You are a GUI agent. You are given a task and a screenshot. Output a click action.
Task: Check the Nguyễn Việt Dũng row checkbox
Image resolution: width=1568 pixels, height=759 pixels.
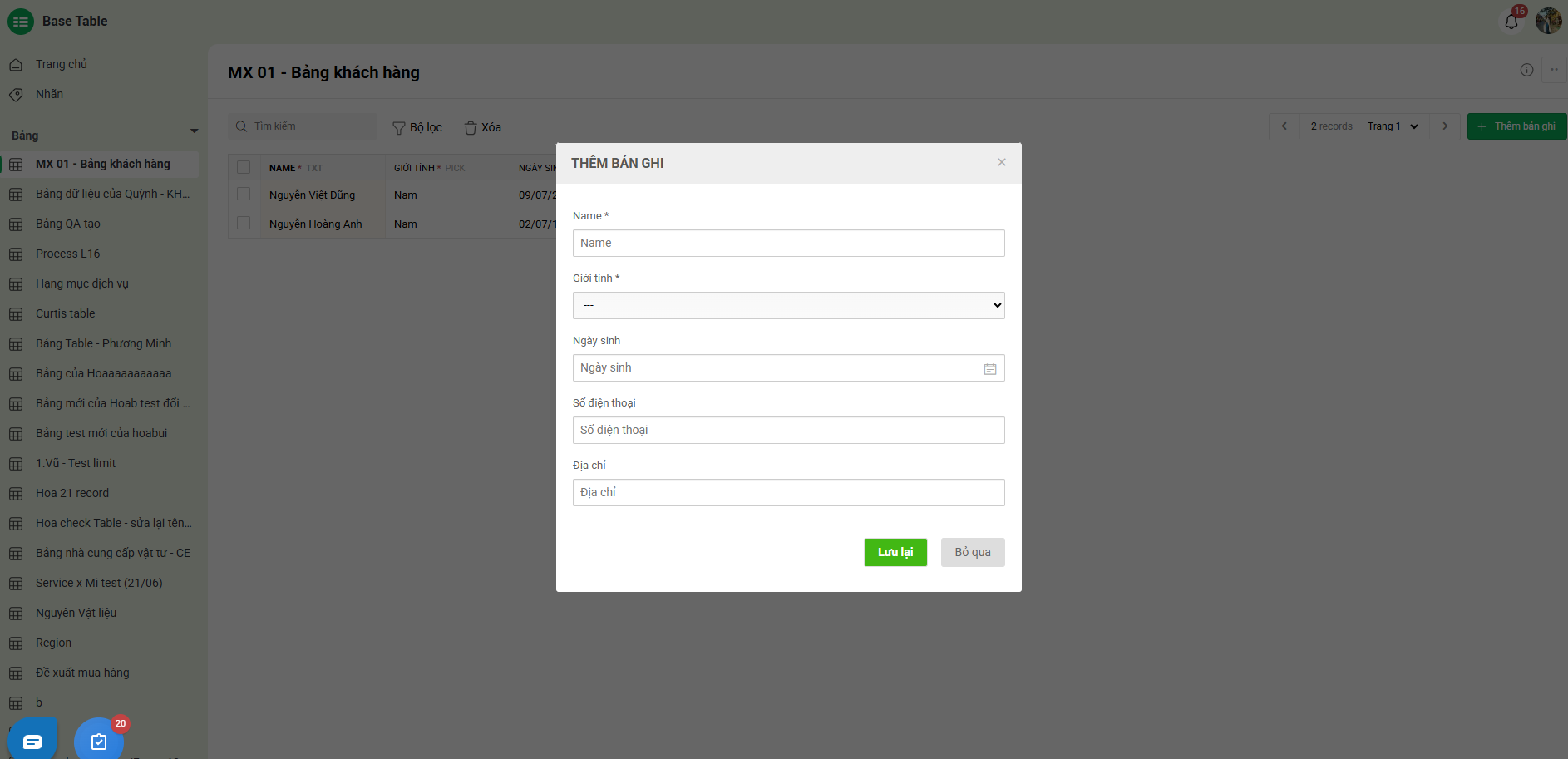tap(244, 194)
